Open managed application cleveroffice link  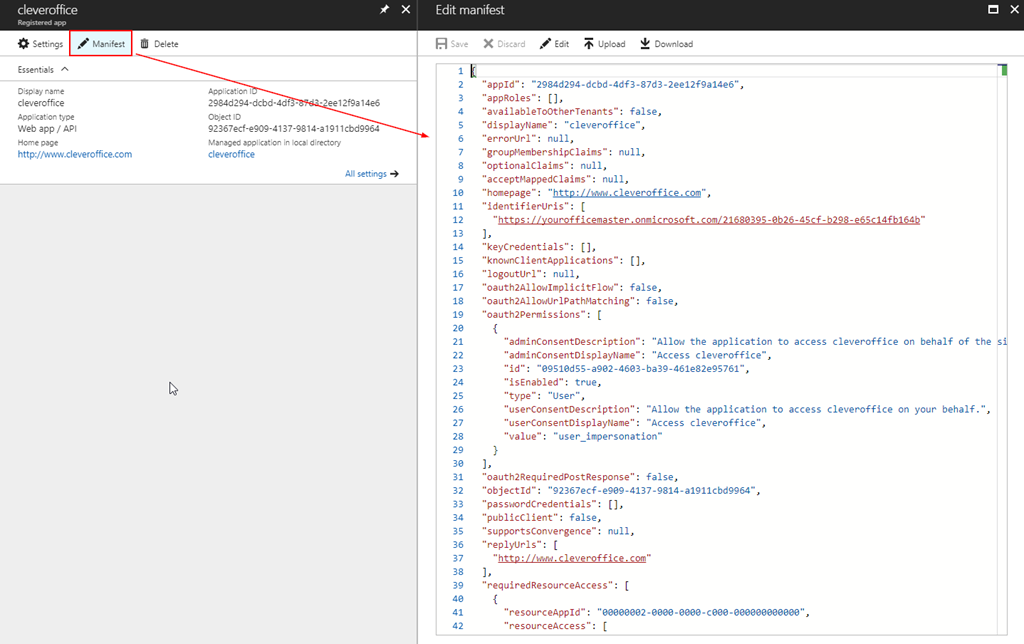pyautogui.click(x=231, y=154)
